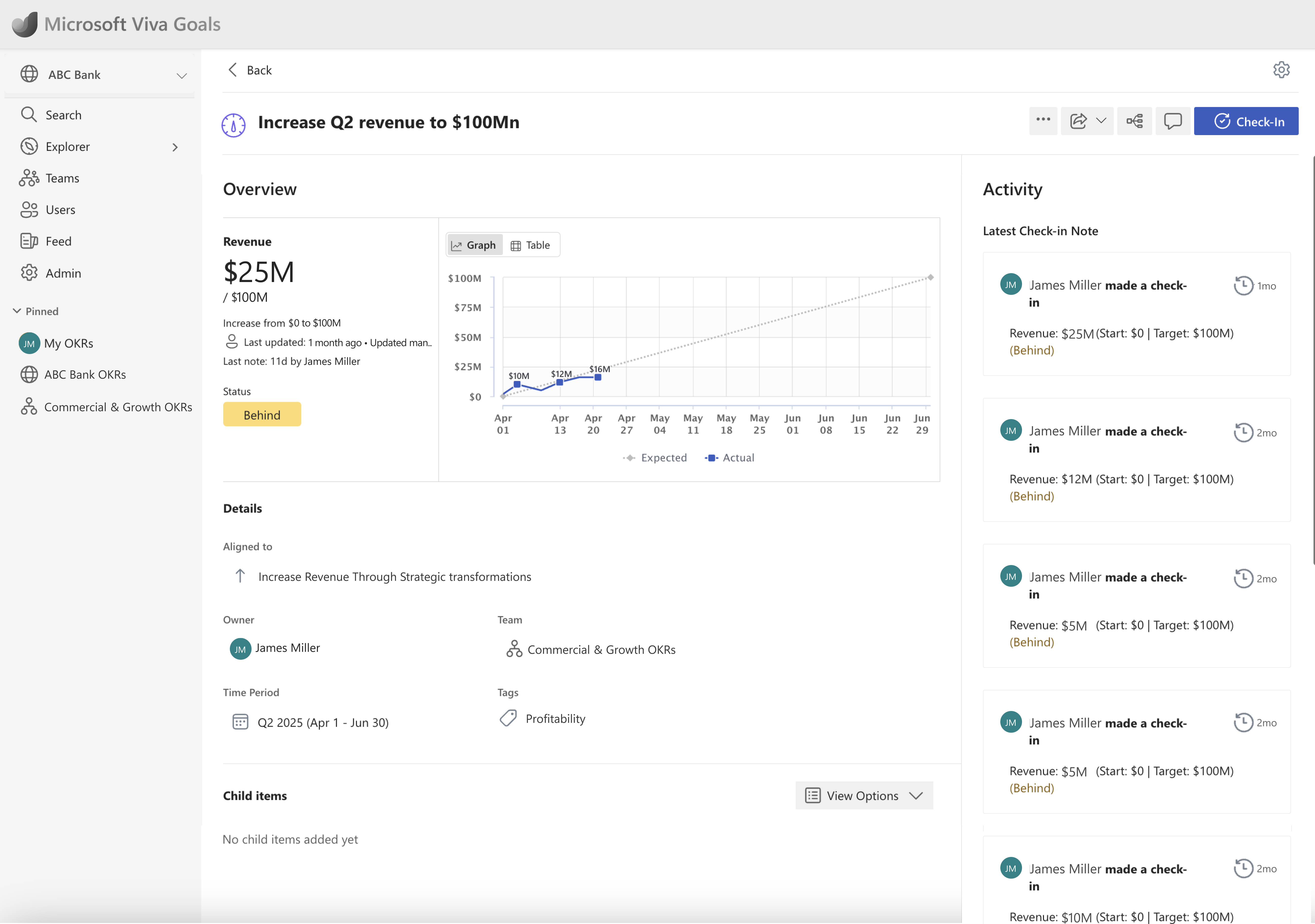Click the Teams sidebar icon
Screen dimensions: 1315x924
(29, 178)
